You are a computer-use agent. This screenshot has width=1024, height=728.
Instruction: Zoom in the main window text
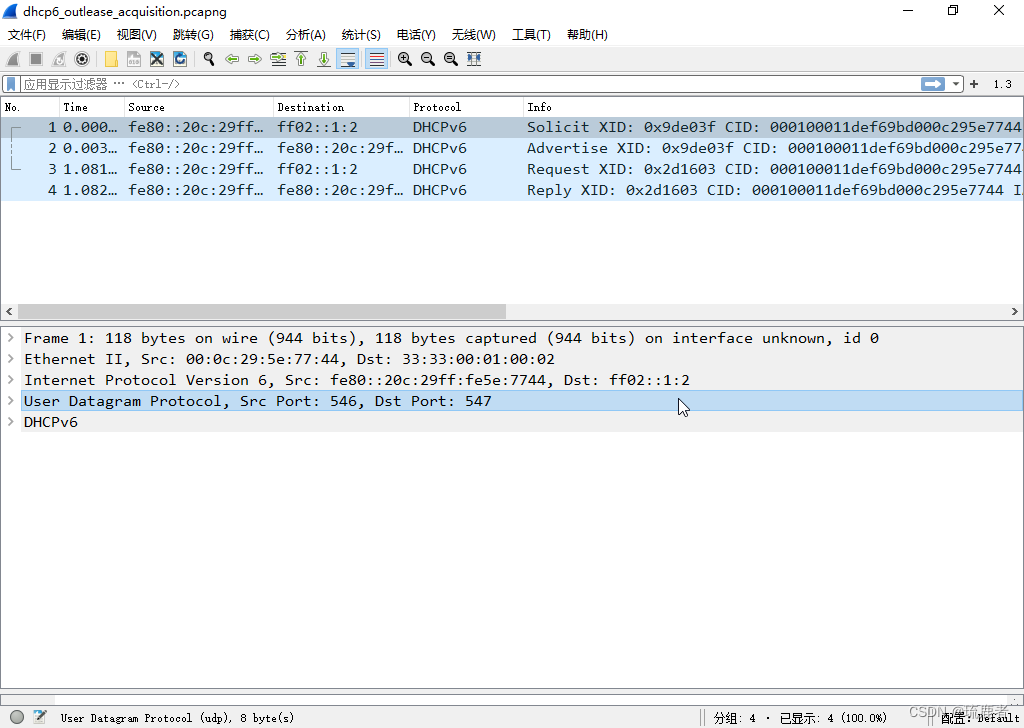click(405, 59)
